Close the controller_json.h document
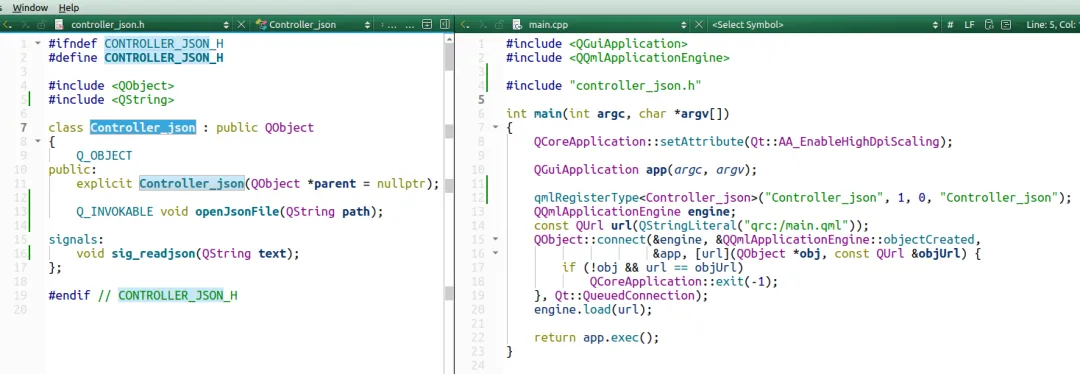This screenshot has height=374, width=1080. [x=241, y=24]
